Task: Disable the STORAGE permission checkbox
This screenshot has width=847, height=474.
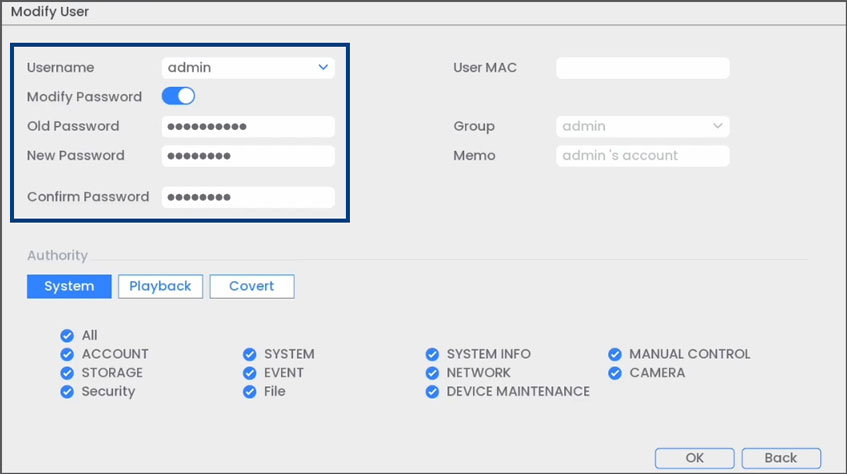Action: [67, 373]
